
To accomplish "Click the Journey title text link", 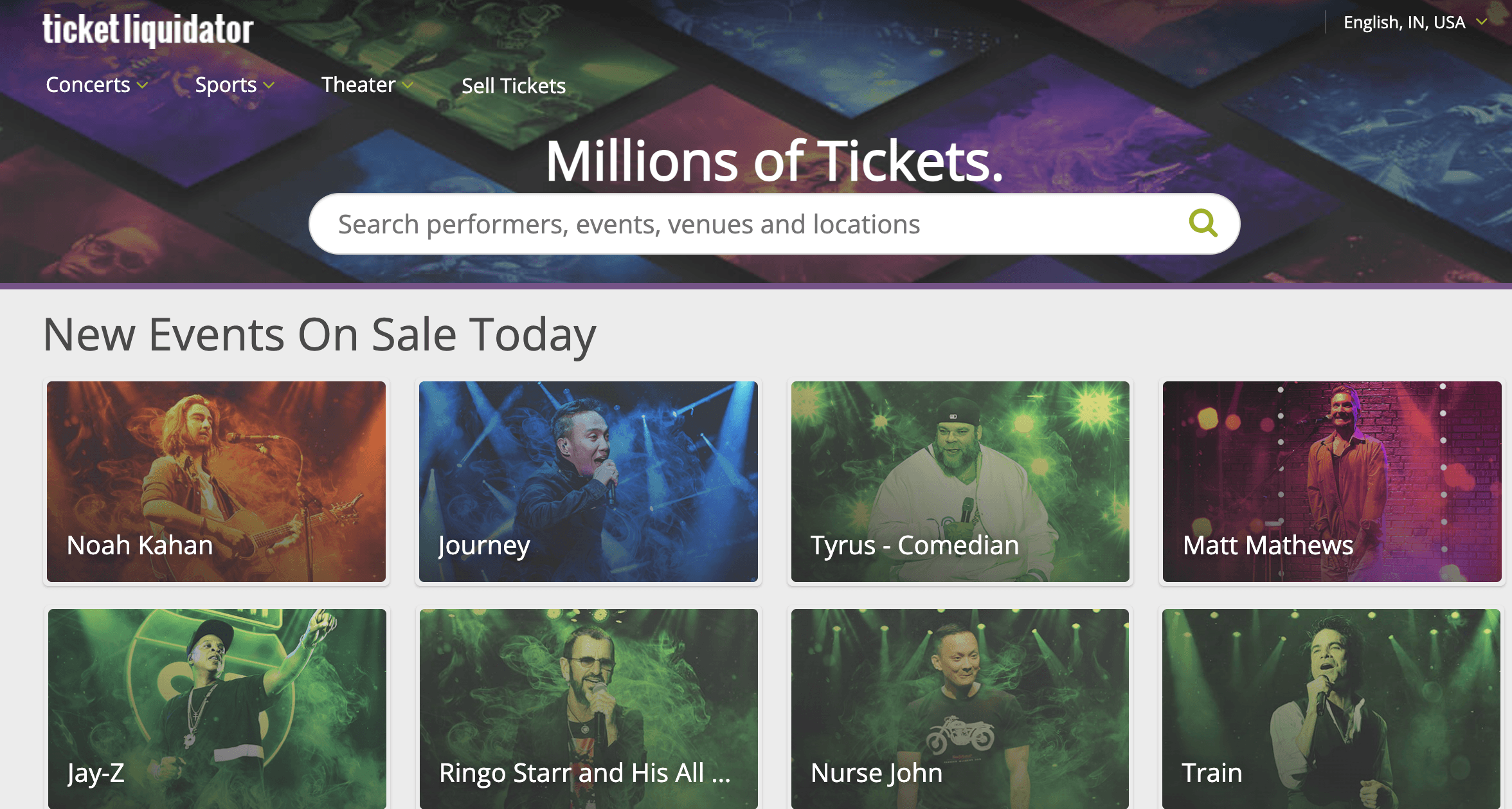I will [484, 545].
